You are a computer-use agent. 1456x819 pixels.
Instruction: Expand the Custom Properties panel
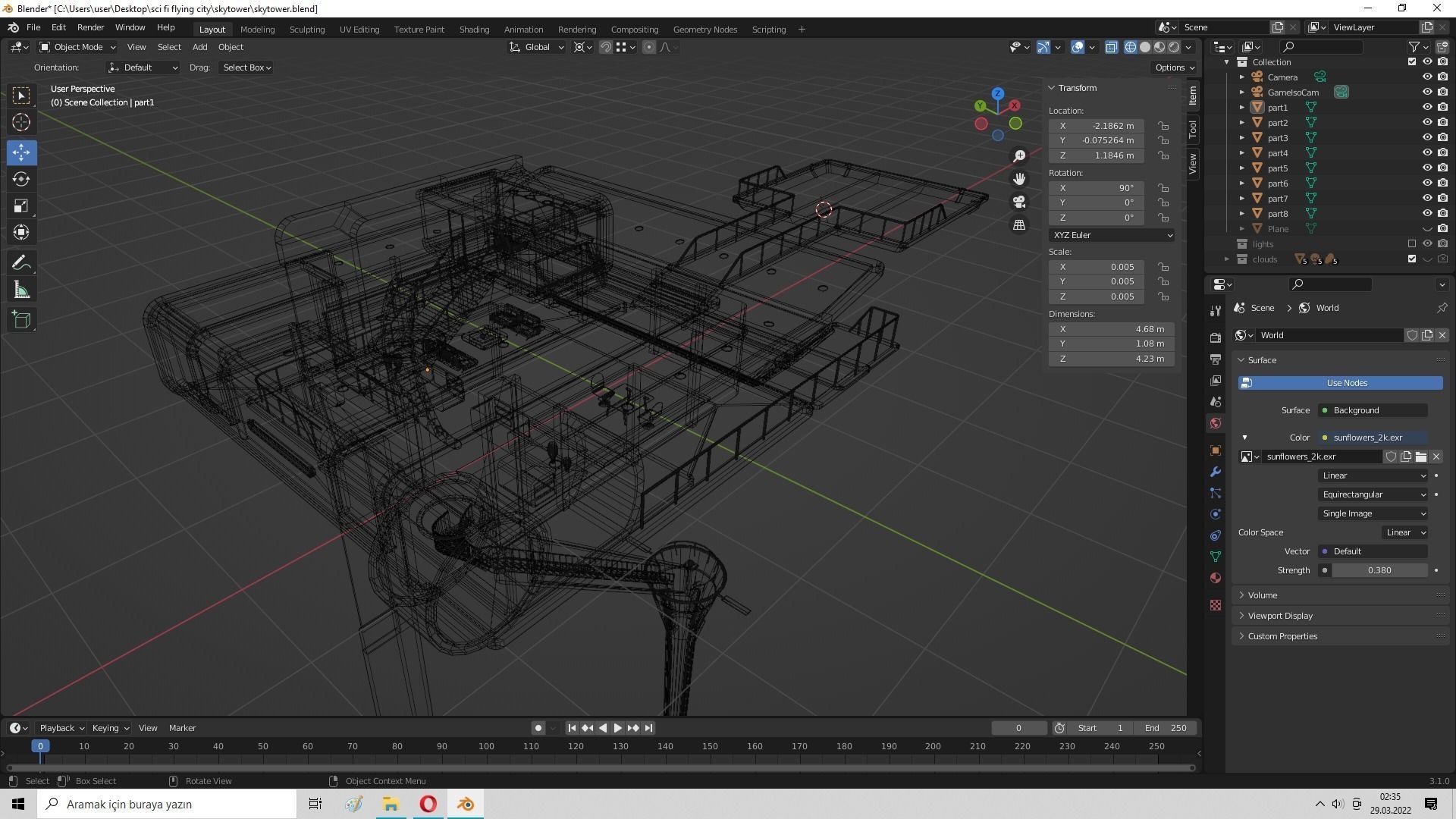coord(1341,636)
